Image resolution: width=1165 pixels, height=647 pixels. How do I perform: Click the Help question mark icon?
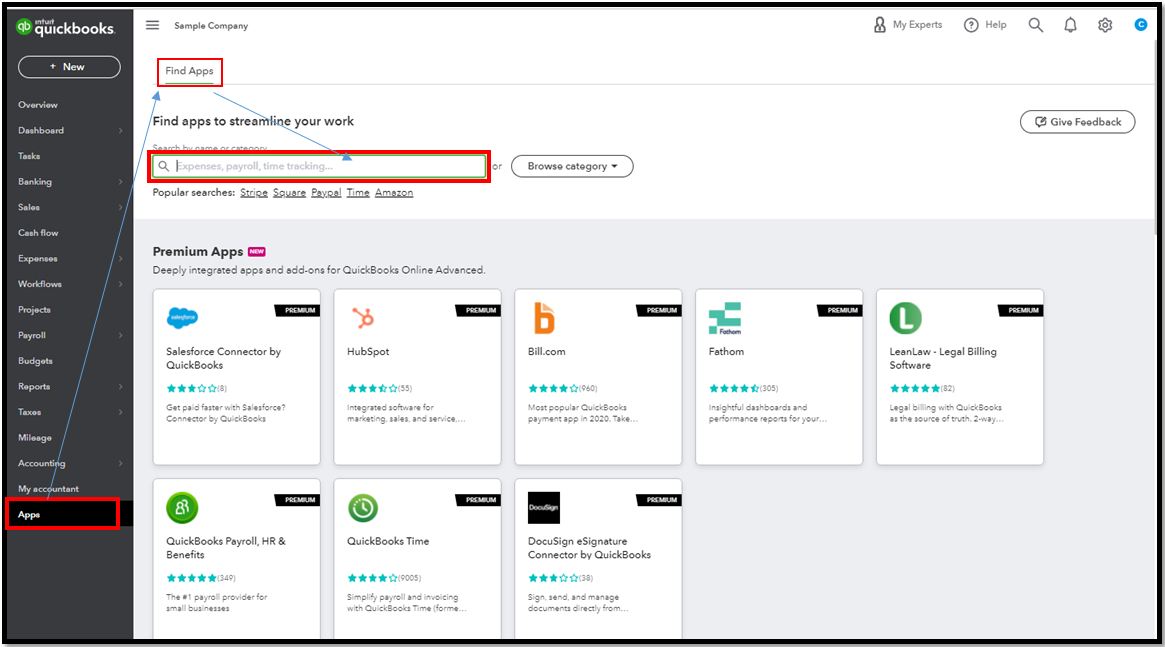(x=971, y=25)
